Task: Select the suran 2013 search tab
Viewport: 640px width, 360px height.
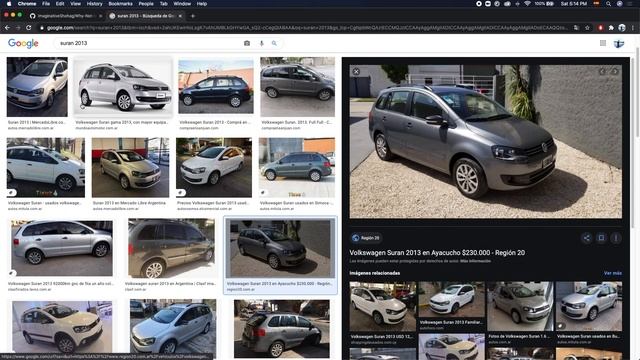Action: (x=143, y=16)
